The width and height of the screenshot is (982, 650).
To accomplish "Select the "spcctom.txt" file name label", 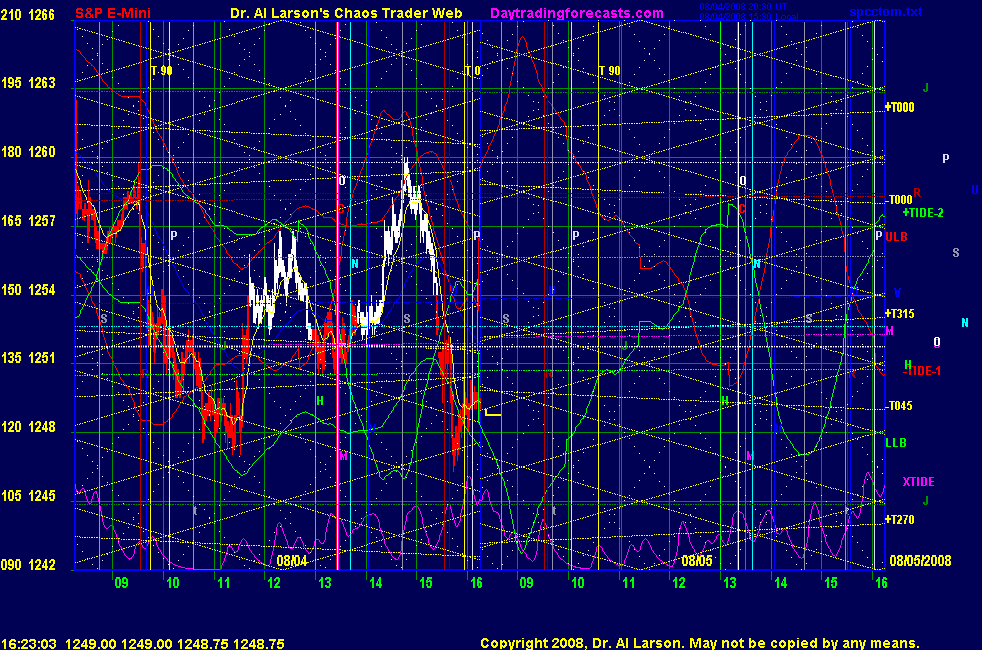I will 886,12.
